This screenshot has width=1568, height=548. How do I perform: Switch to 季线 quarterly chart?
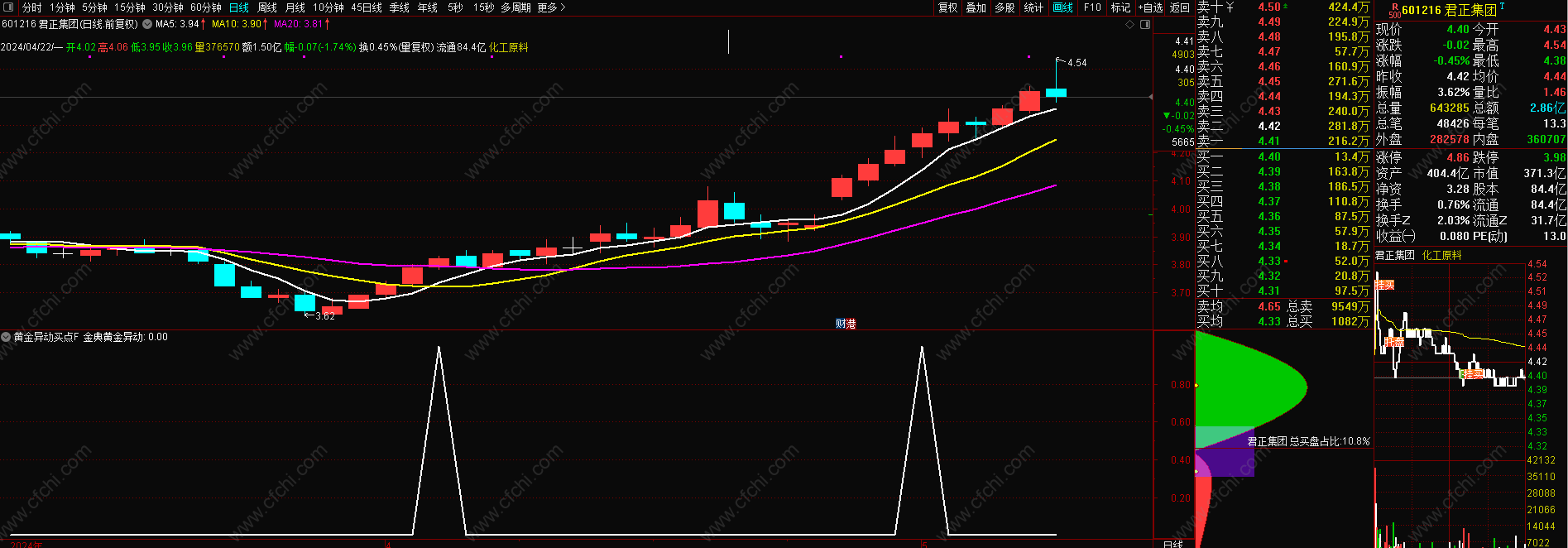click(400, 7)
